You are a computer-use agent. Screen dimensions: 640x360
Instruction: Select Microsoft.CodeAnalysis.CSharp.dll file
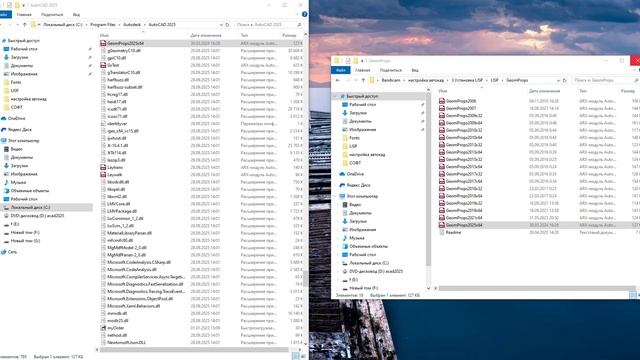pos(138,262)
